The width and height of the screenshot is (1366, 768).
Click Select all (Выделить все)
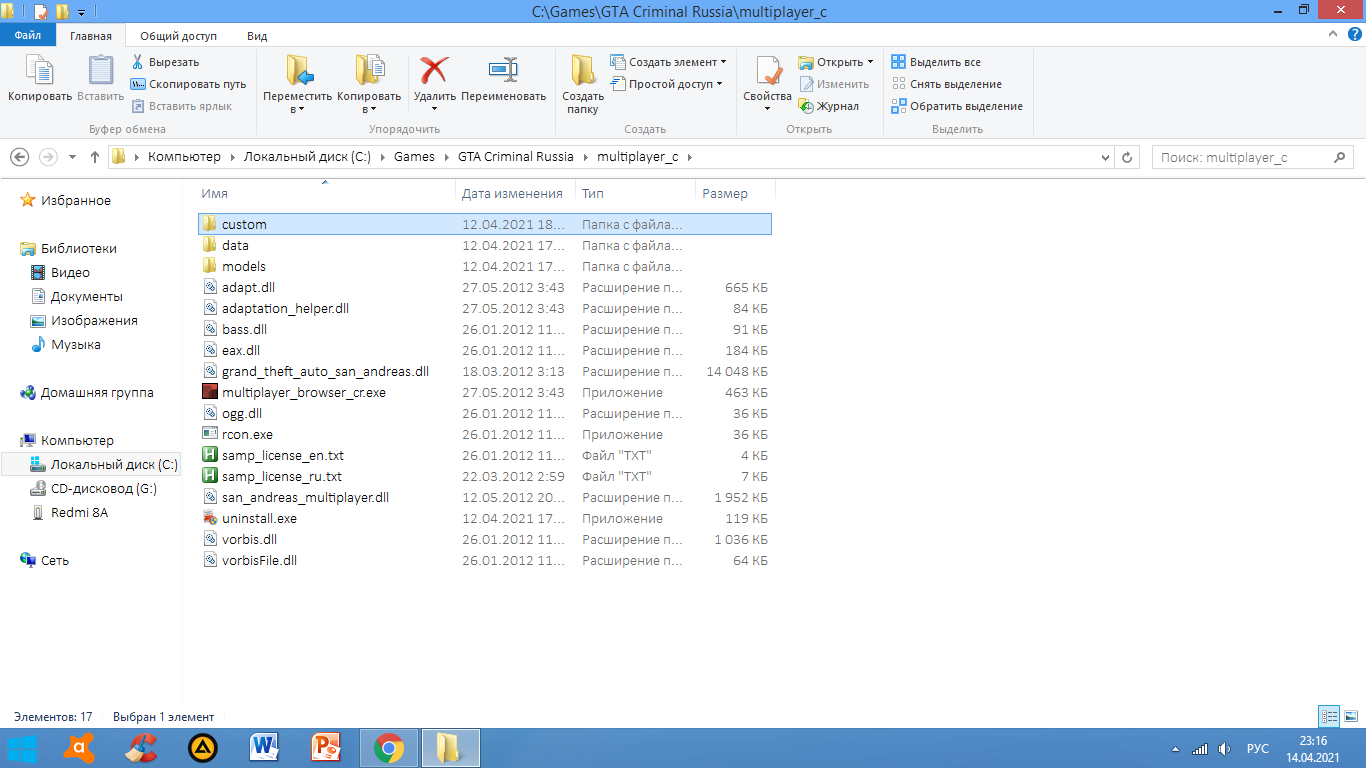coord(936,62)
